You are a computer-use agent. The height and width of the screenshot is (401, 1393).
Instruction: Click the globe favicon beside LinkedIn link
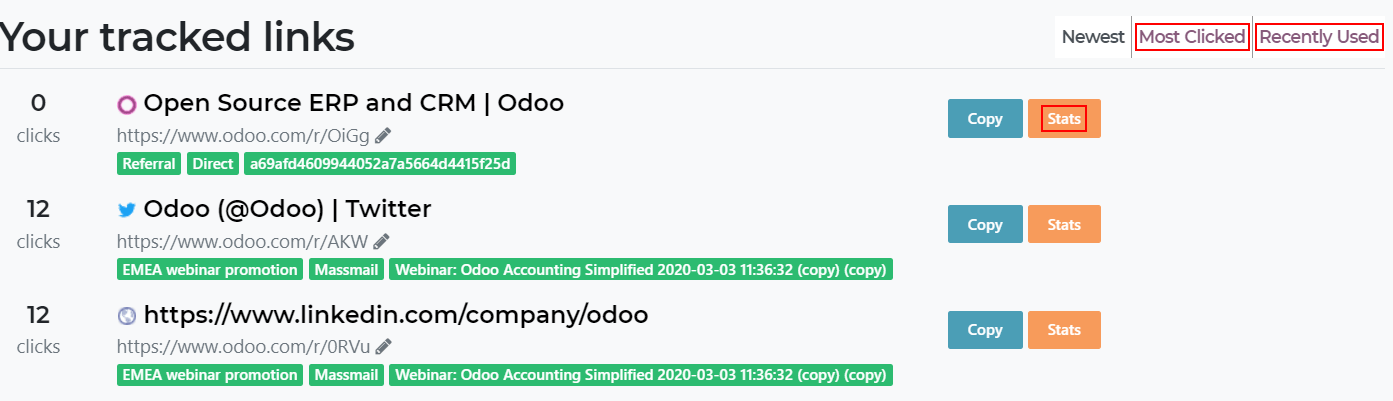coord(127,316)
